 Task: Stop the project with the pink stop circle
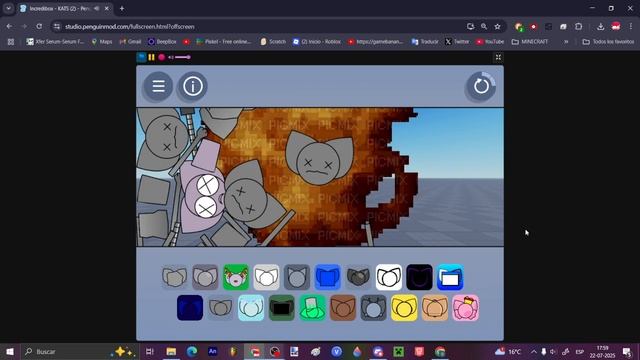coord(162,57)
